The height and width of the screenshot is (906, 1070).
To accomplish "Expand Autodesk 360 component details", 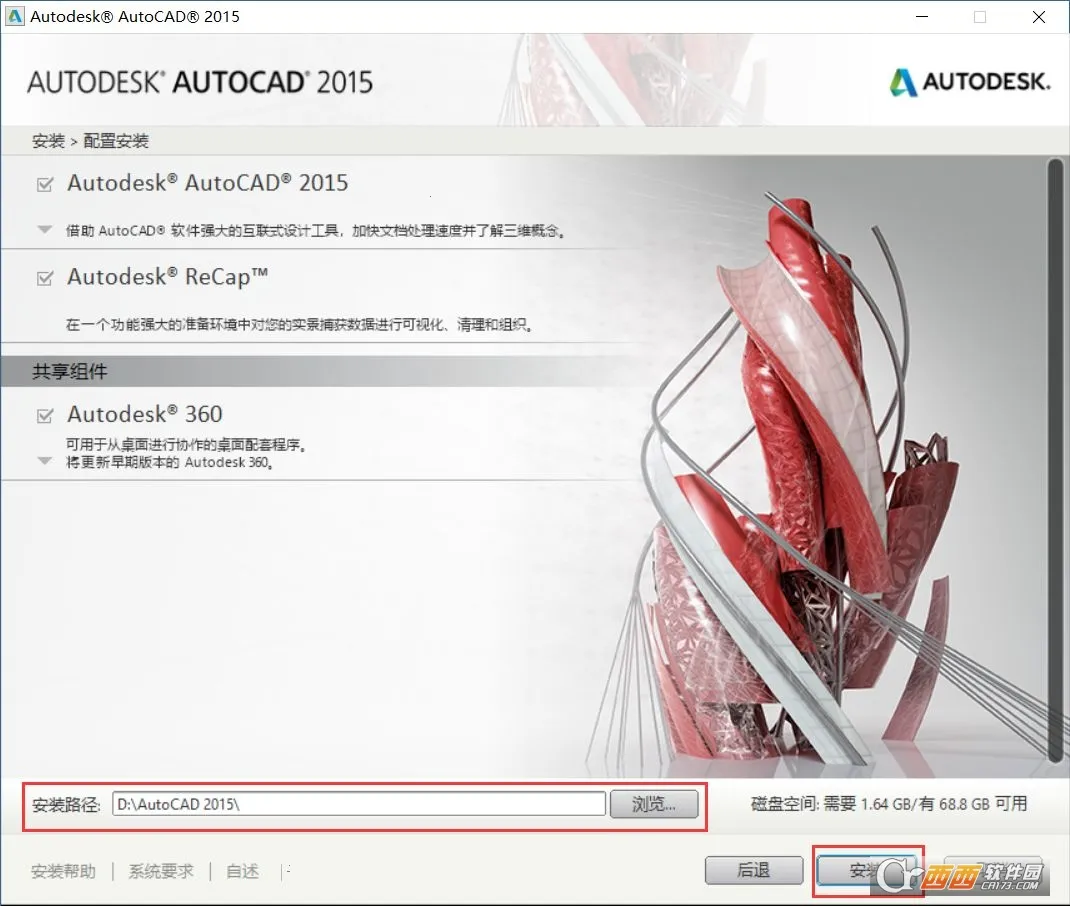I will coord(44,461).
